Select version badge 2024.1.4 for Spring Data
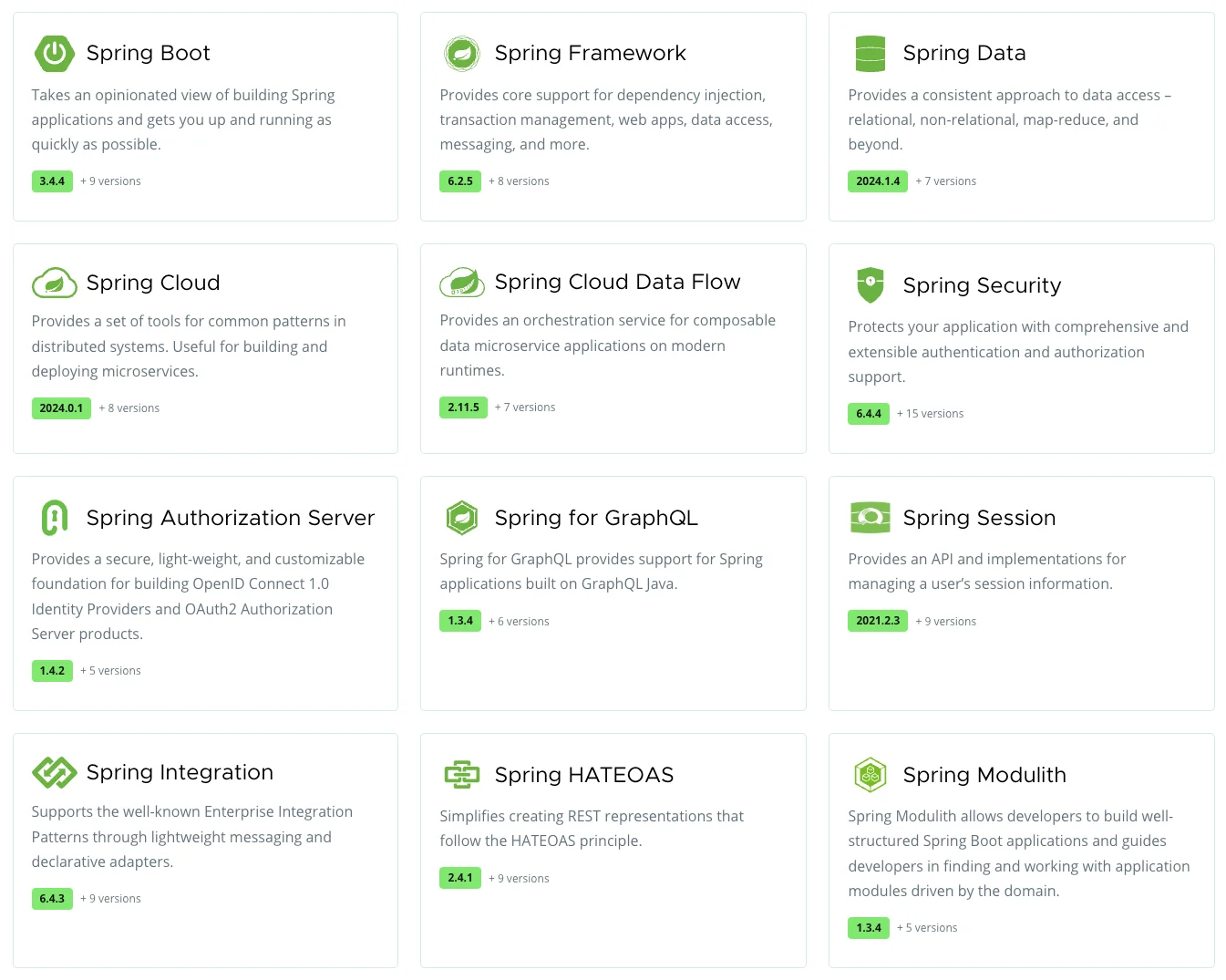The height and width of the screenshot is (980, 1226). tap(877, 181)
